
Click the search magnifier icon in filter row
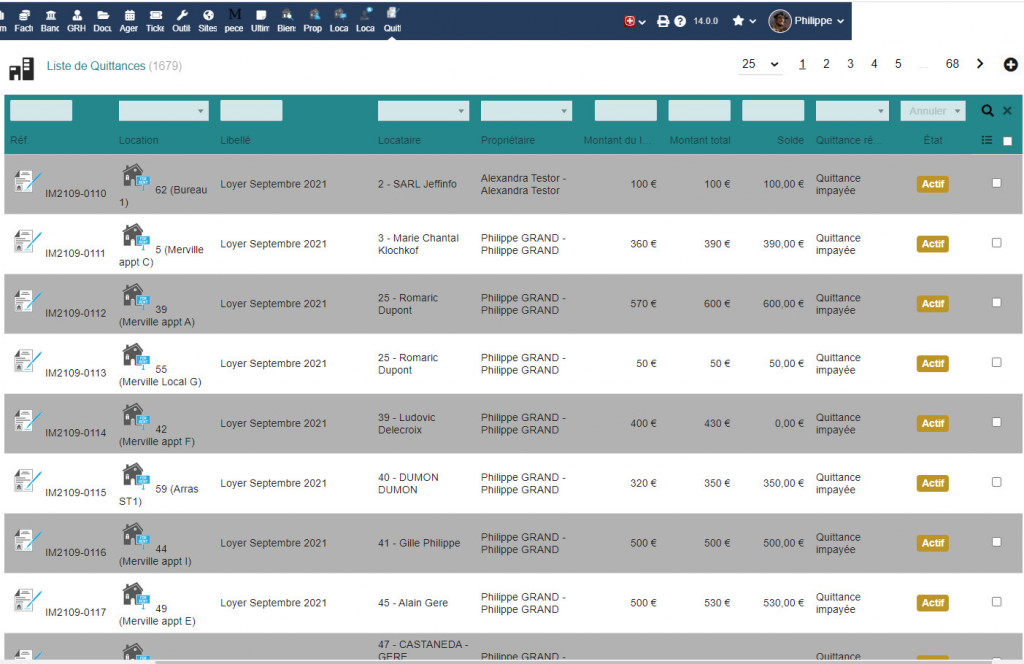click(x=987, y=111)
